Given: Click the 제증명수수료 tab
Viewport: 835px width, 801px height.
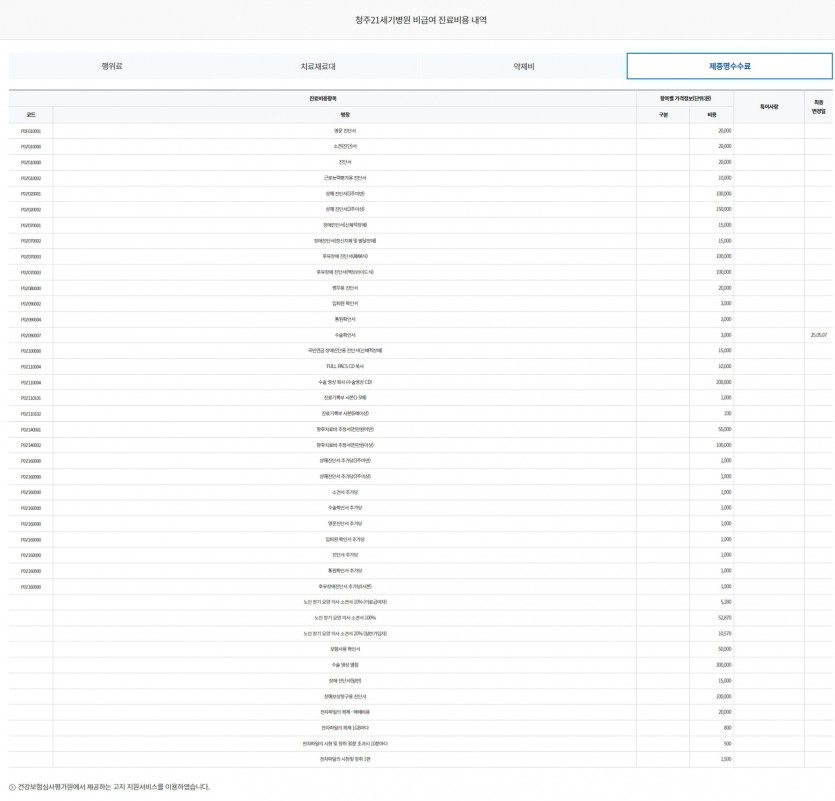Looking at the screenshot, I should (x=730, y=66).
